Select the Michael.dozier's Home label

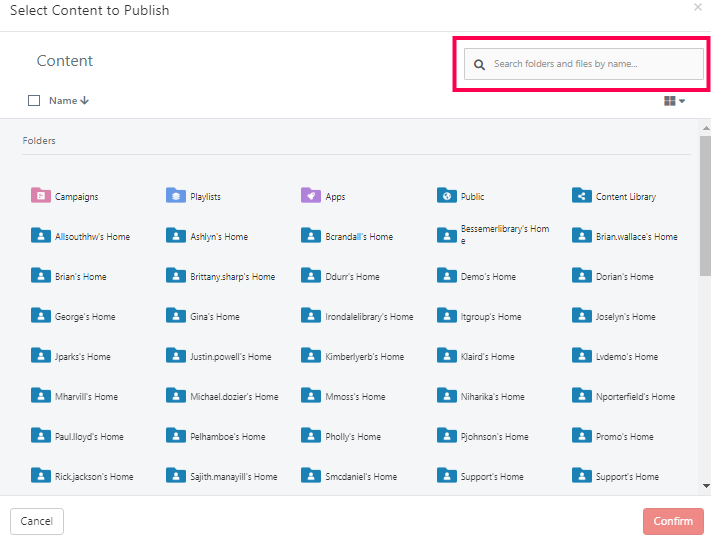point(234,396)
